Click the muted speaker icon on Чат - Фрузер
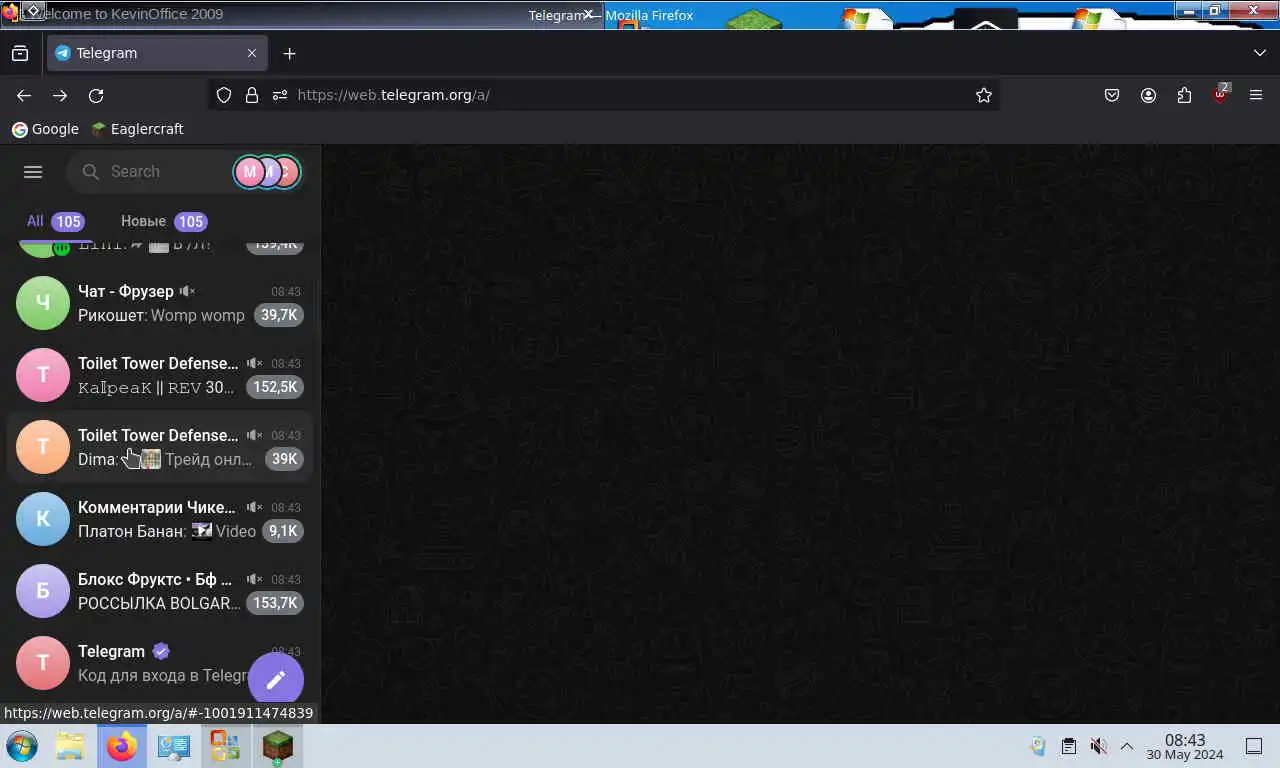Screen dimensions: 1280x768 coord(187,291)
